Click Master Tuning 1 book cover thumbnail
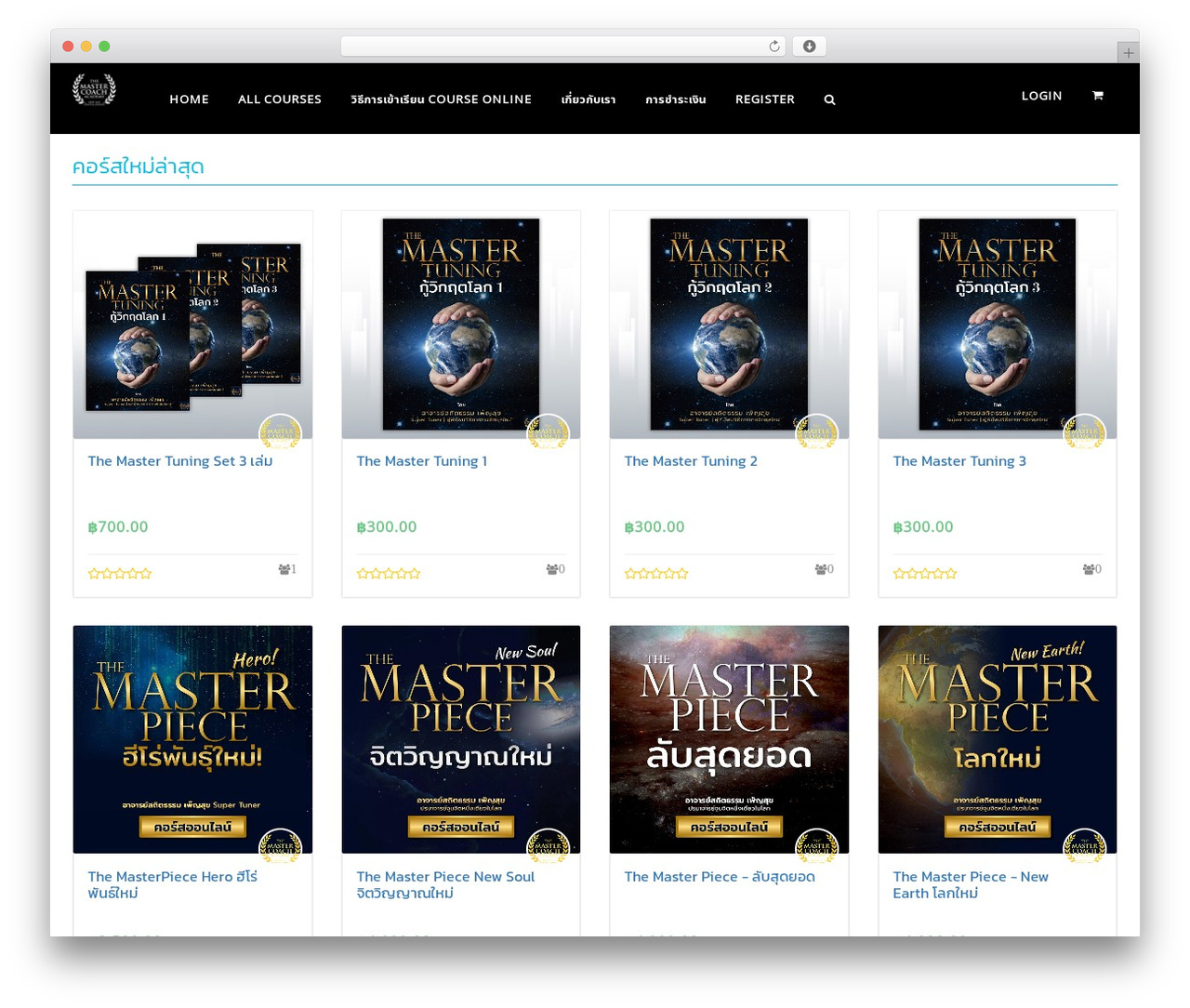 (x=461, y=325)
